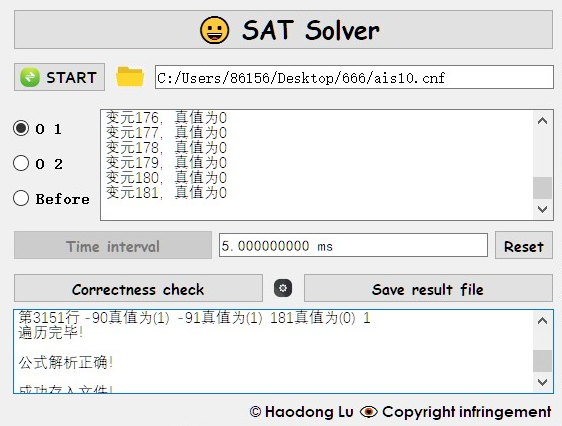
Task: Click the results list scroll down arrow
Action: click(x=542, y=209)
